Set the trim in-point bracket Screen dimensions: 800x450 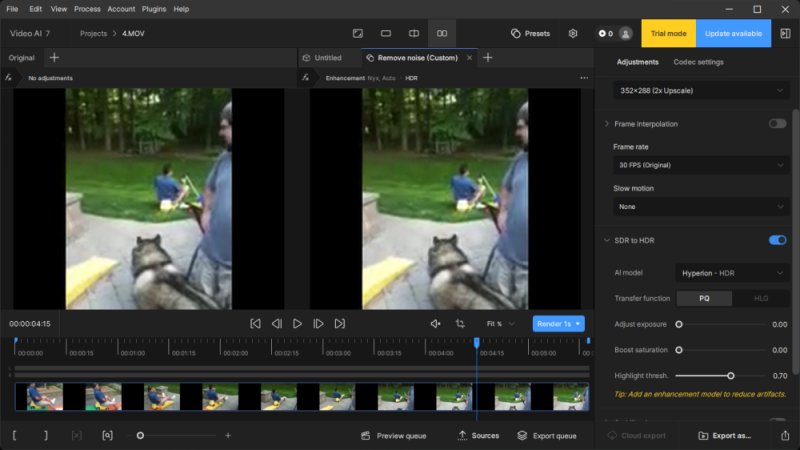coord(15,436)
